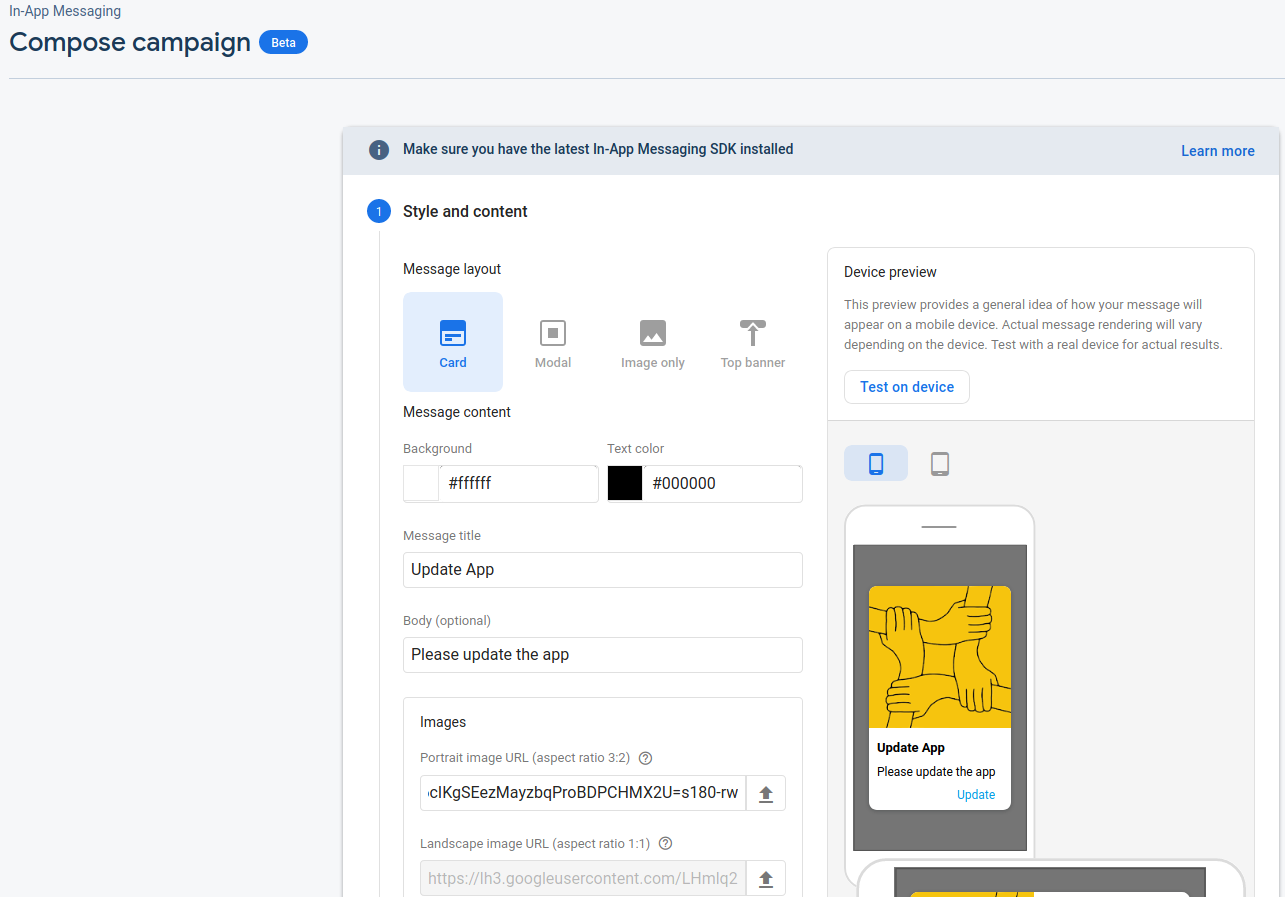Click the Landscape image URL field
This screenshot has width=1285, height=897.
(x=583, y=879)
